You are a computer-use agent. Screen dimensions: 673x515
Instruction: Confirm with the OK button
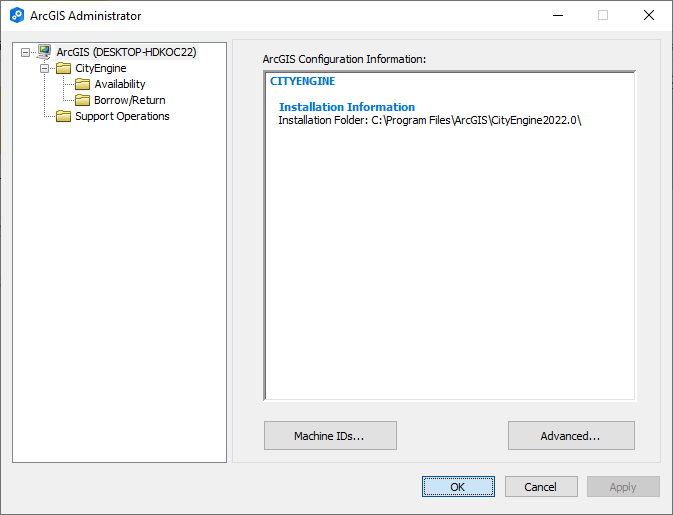click(458, 487)
